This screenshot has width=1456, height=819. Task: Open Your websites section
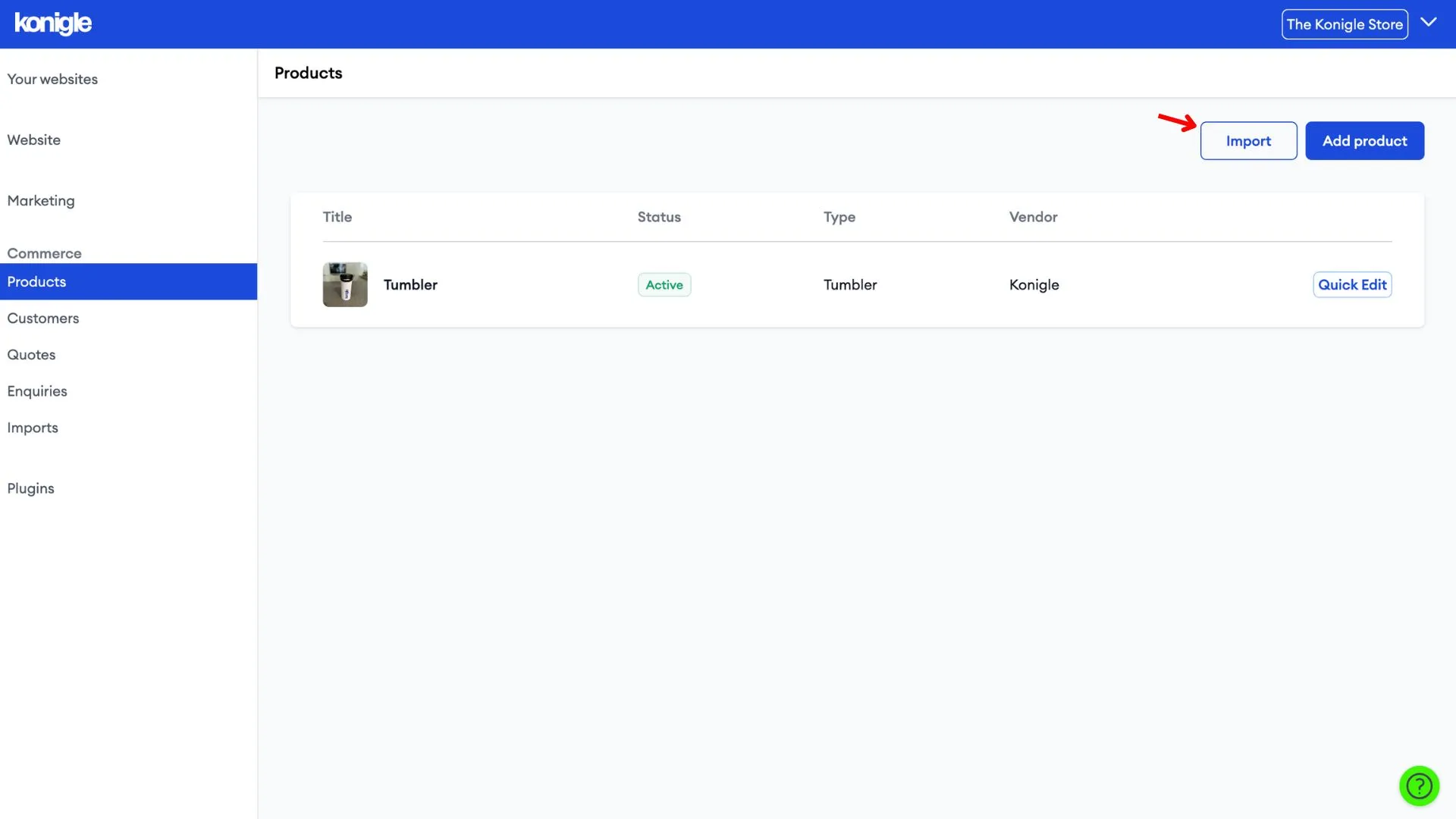(52, 80)
